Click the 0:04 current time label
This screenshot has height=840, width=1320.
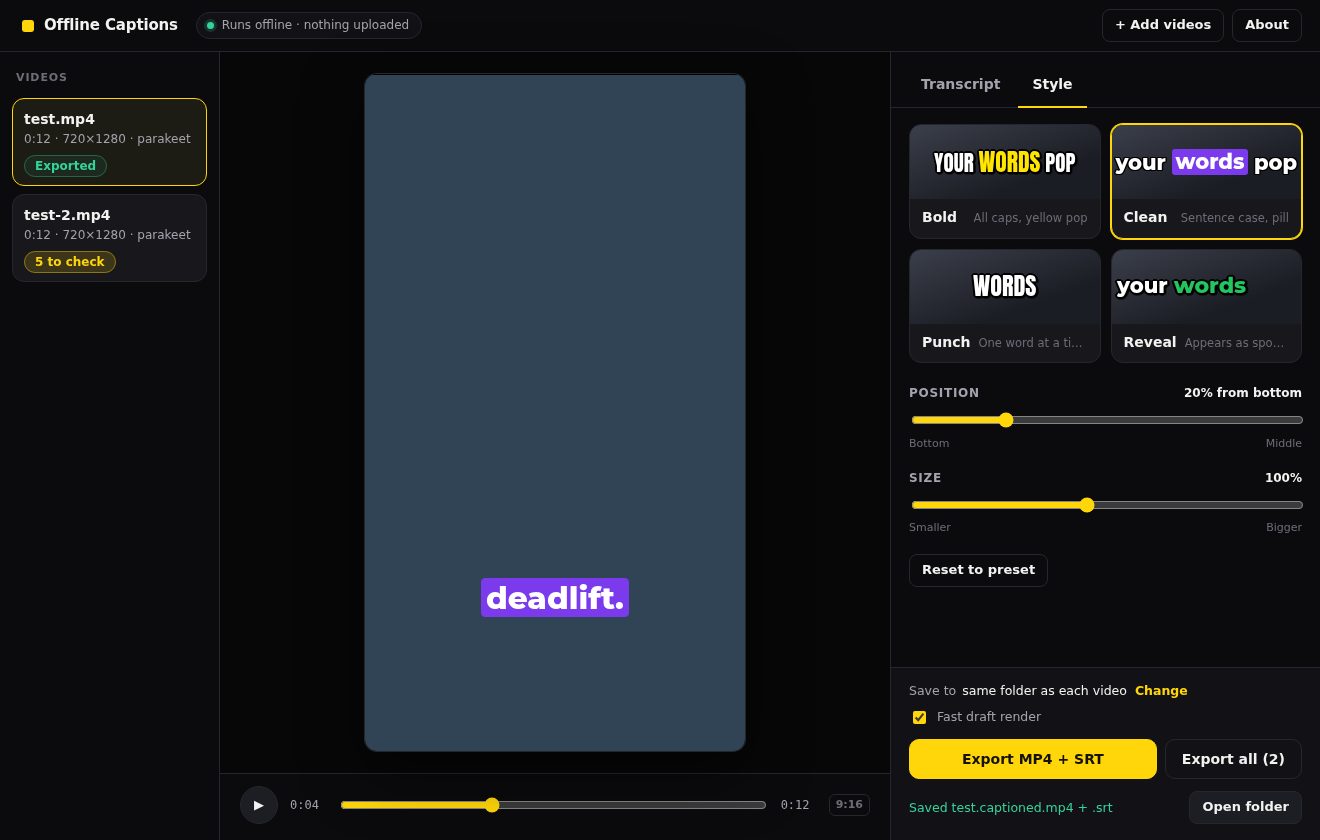pyautogui.click(x=305, y=805)
